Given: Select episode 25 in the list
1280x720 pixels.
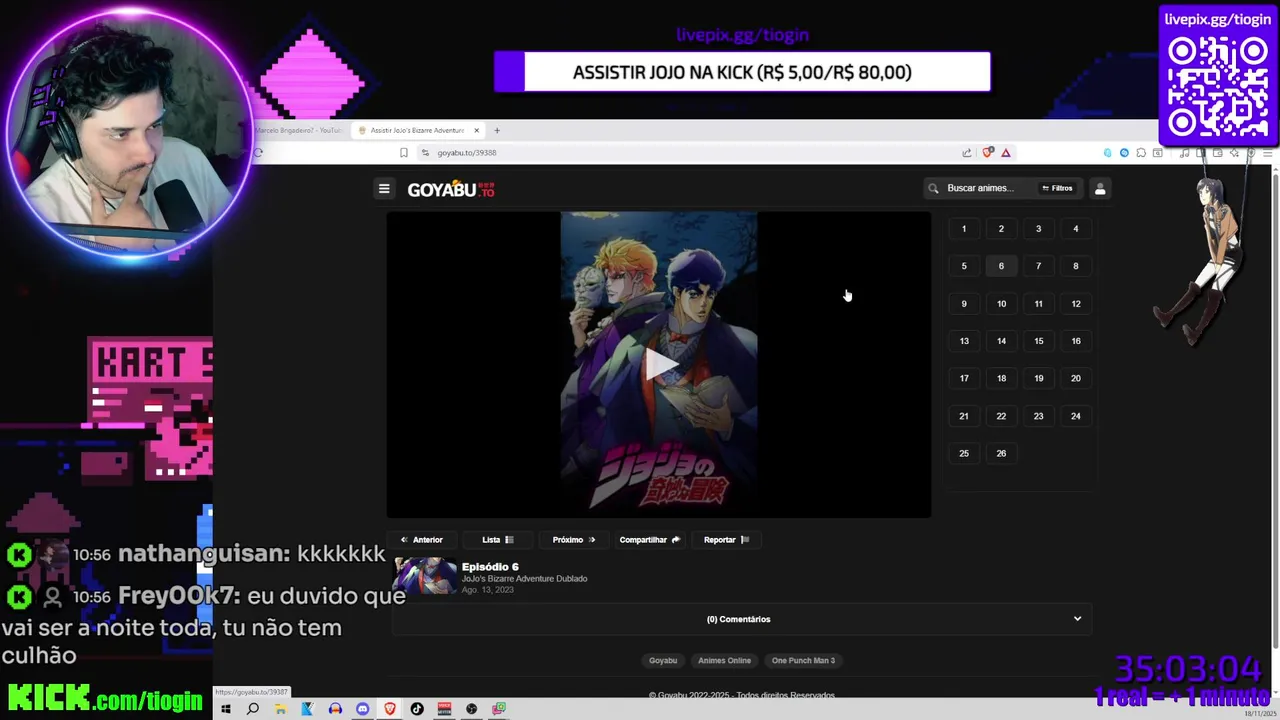Looking at the screenshot, I should [964, 453].
